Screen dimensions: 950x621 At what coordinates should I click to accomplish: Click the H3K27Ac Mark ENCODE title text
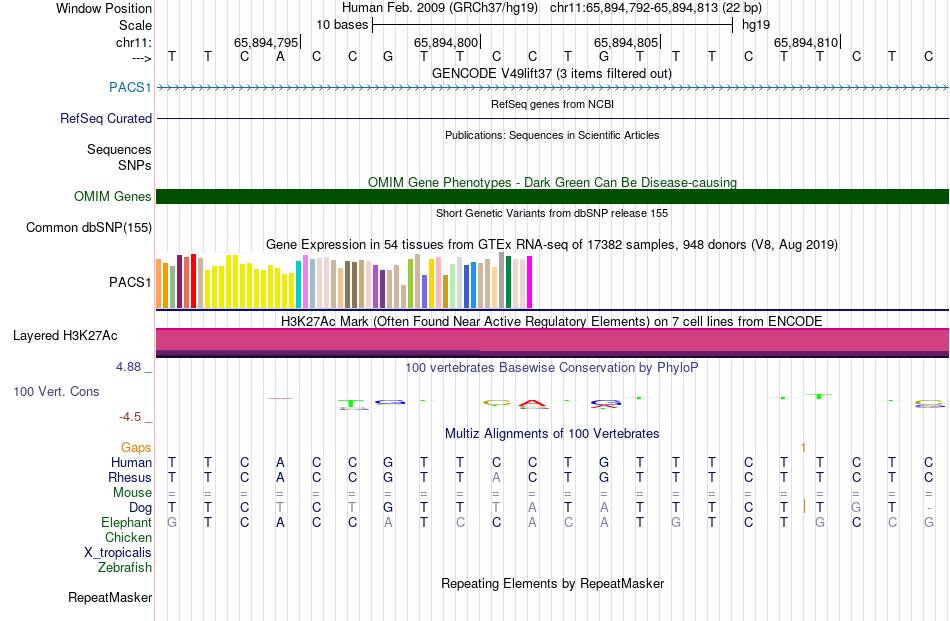tap(551, 321)
